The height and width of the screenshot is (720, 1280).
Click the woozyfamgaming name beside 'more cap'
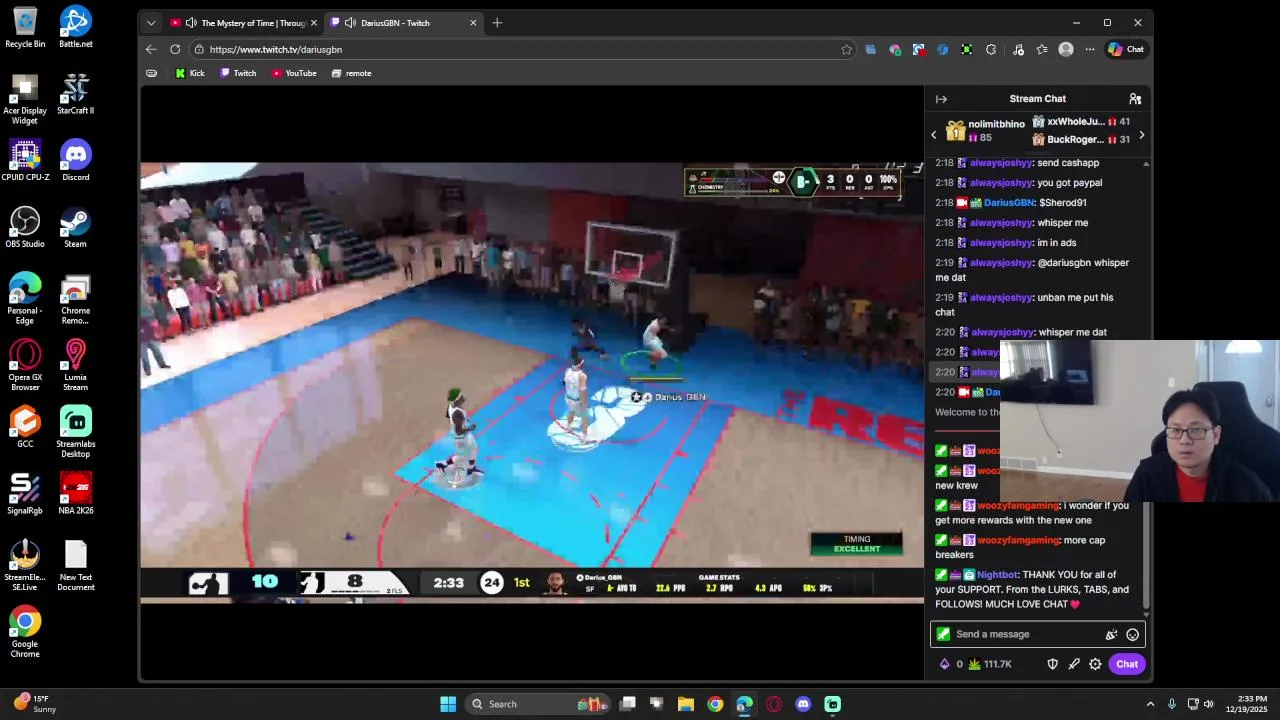coord(1018,540)
